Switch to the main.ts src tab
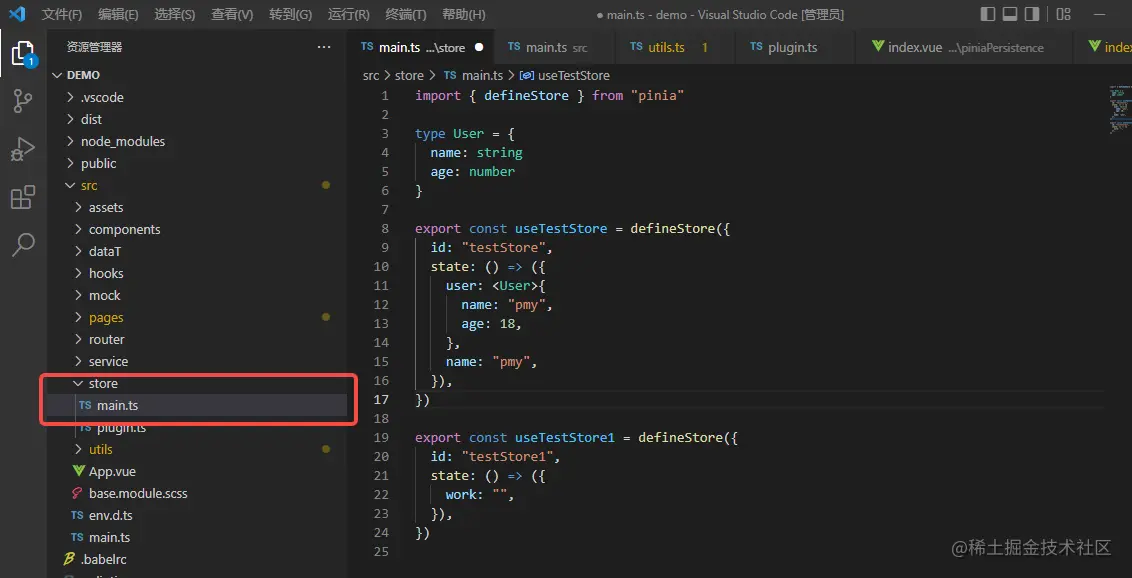Image resolution: width=1132 pixels, height=578 pixels. (x=554, y=47)
